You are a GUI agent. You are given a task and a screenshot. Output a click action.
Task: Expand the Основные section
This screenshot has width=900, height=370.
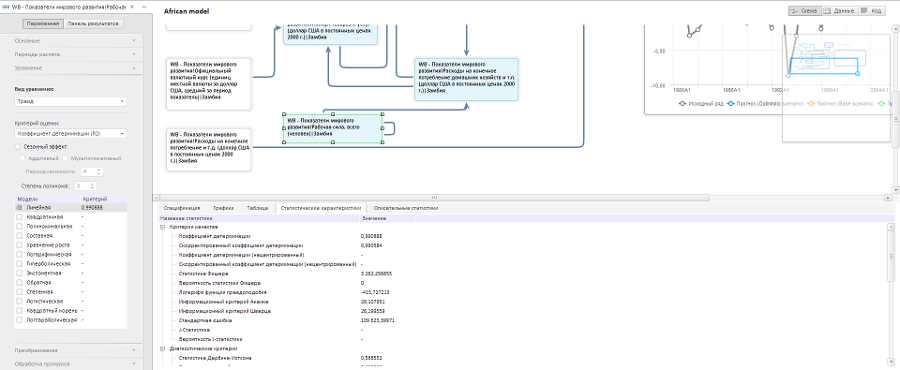[76, 41]
